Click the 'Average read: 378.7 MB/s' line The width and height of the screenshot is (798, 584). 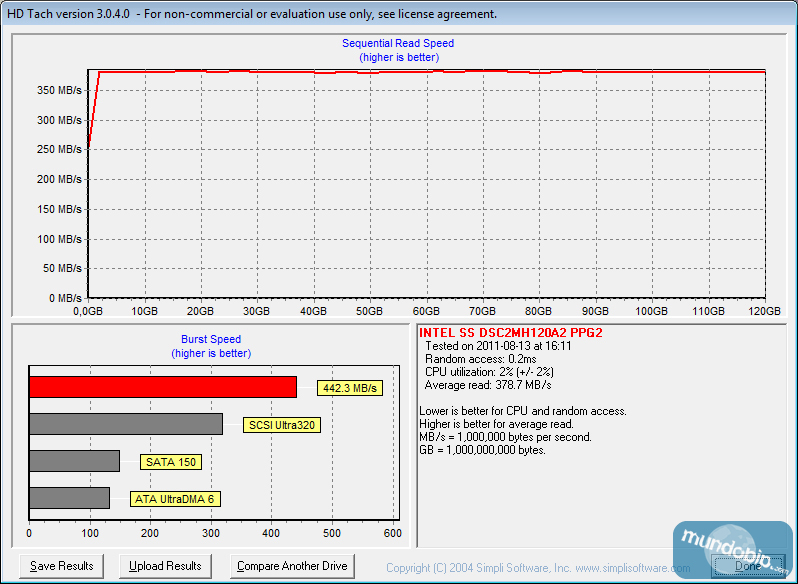click(488, 385)
